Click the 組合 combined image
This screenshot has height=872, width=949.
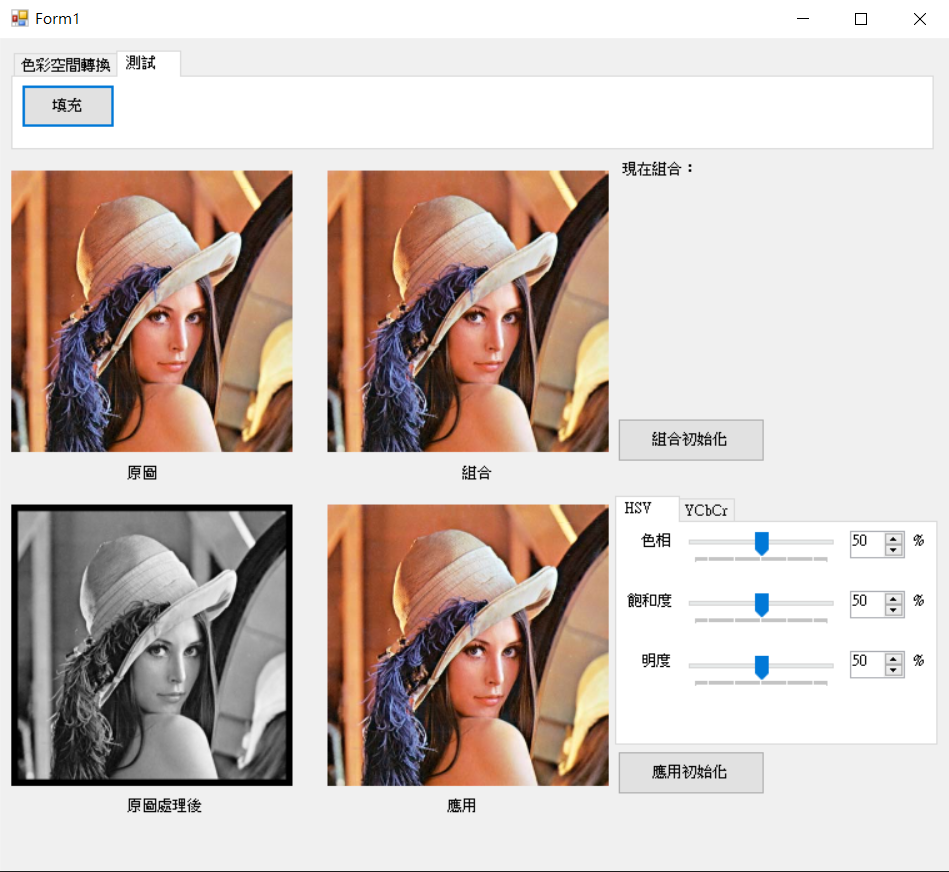click(468, 311)
